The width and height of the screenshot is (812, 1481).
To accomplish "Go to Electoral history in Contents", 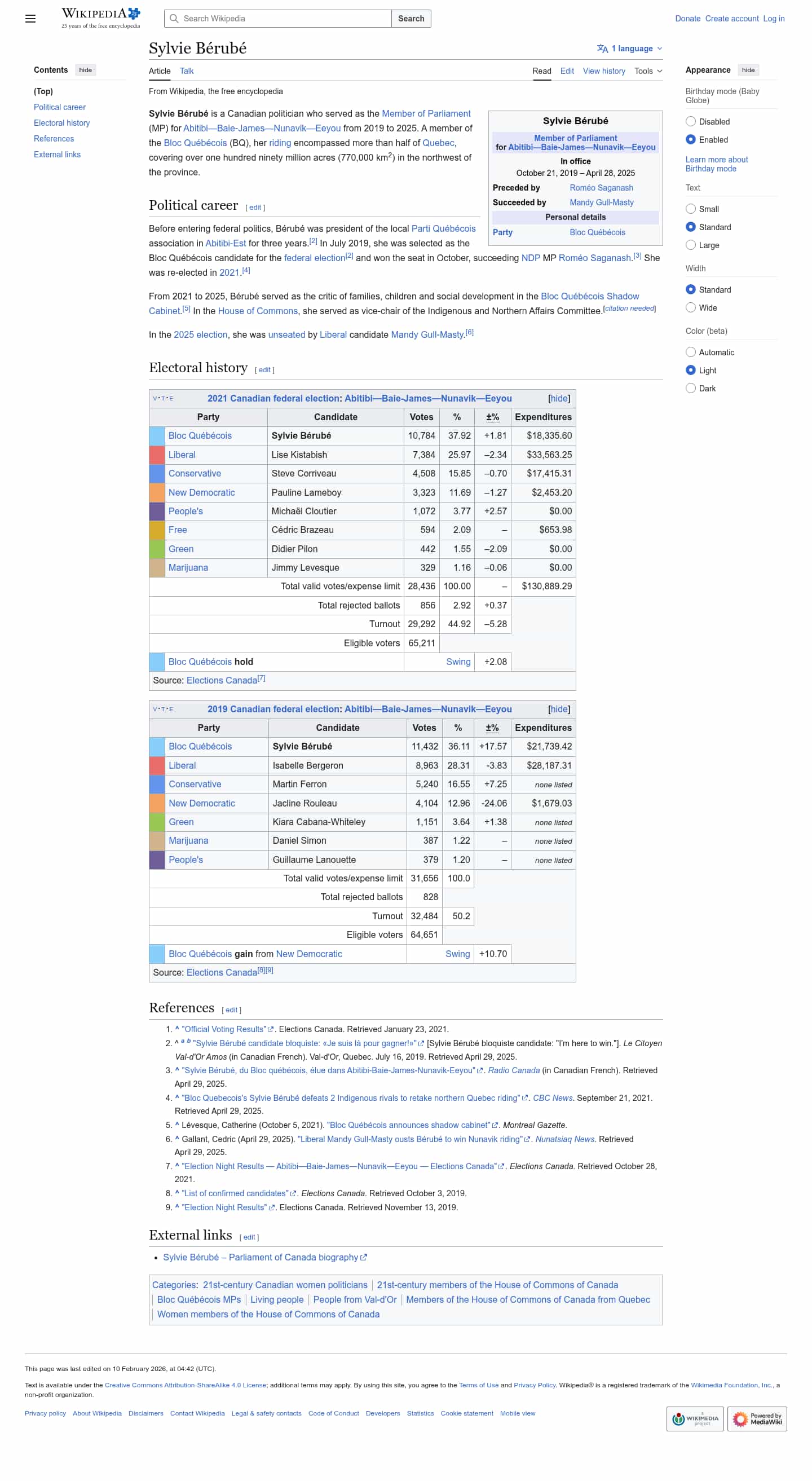I will (62, 123).
